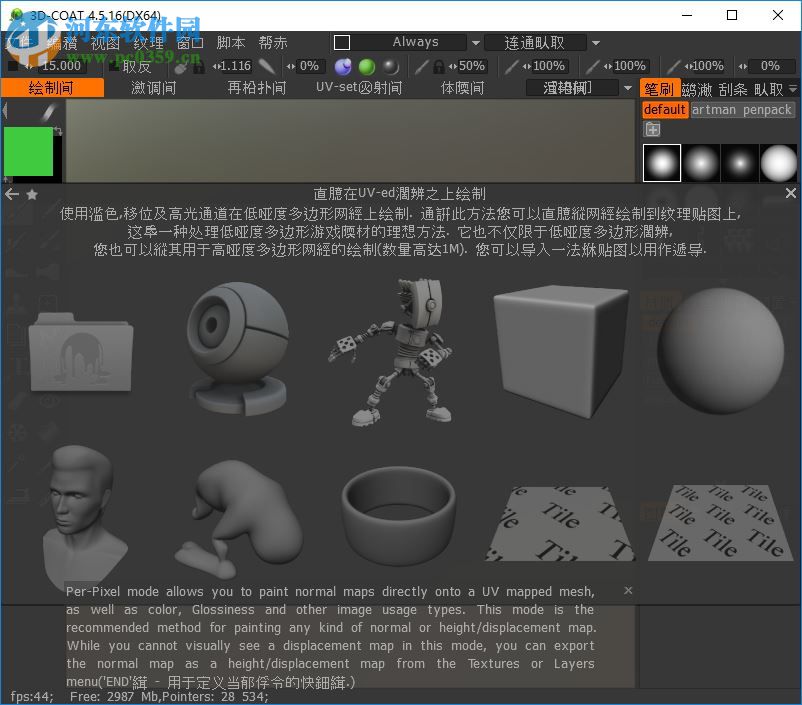
Task: Select the single Tile plane sample
Action: 560,523
